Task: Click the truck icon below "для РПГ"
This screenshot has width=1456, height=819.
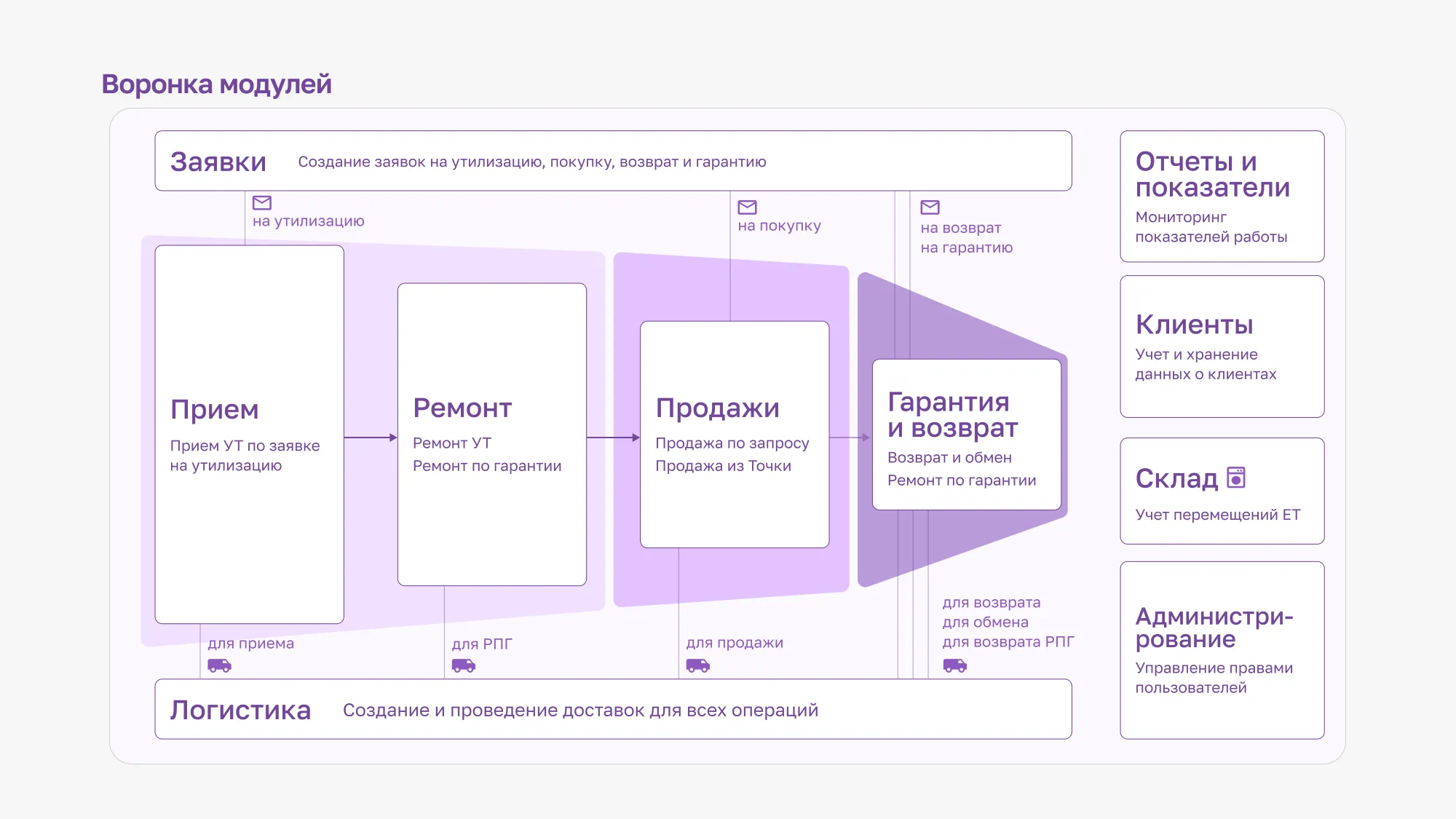Action: (x=464, y=665)
